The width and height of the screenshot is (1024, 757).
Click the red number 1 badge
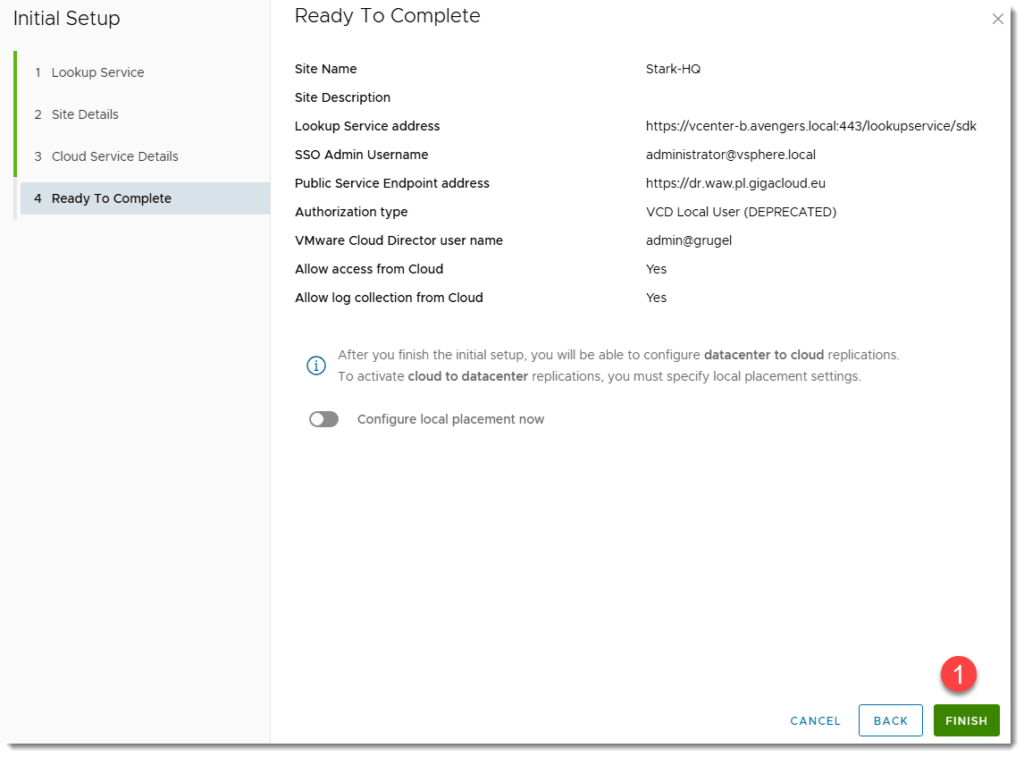click(x=958, y=675)
